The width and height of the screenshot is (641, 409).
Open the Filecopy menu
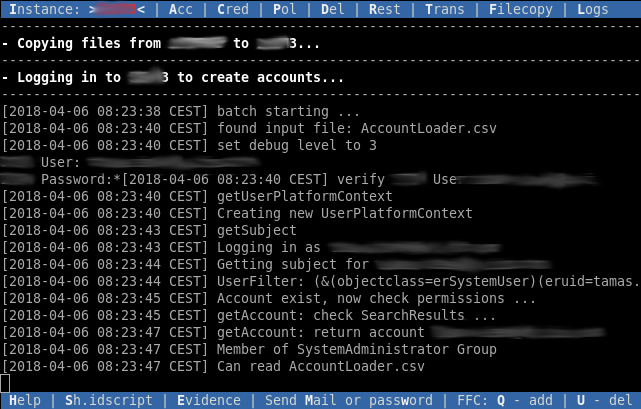coord(520,9)
